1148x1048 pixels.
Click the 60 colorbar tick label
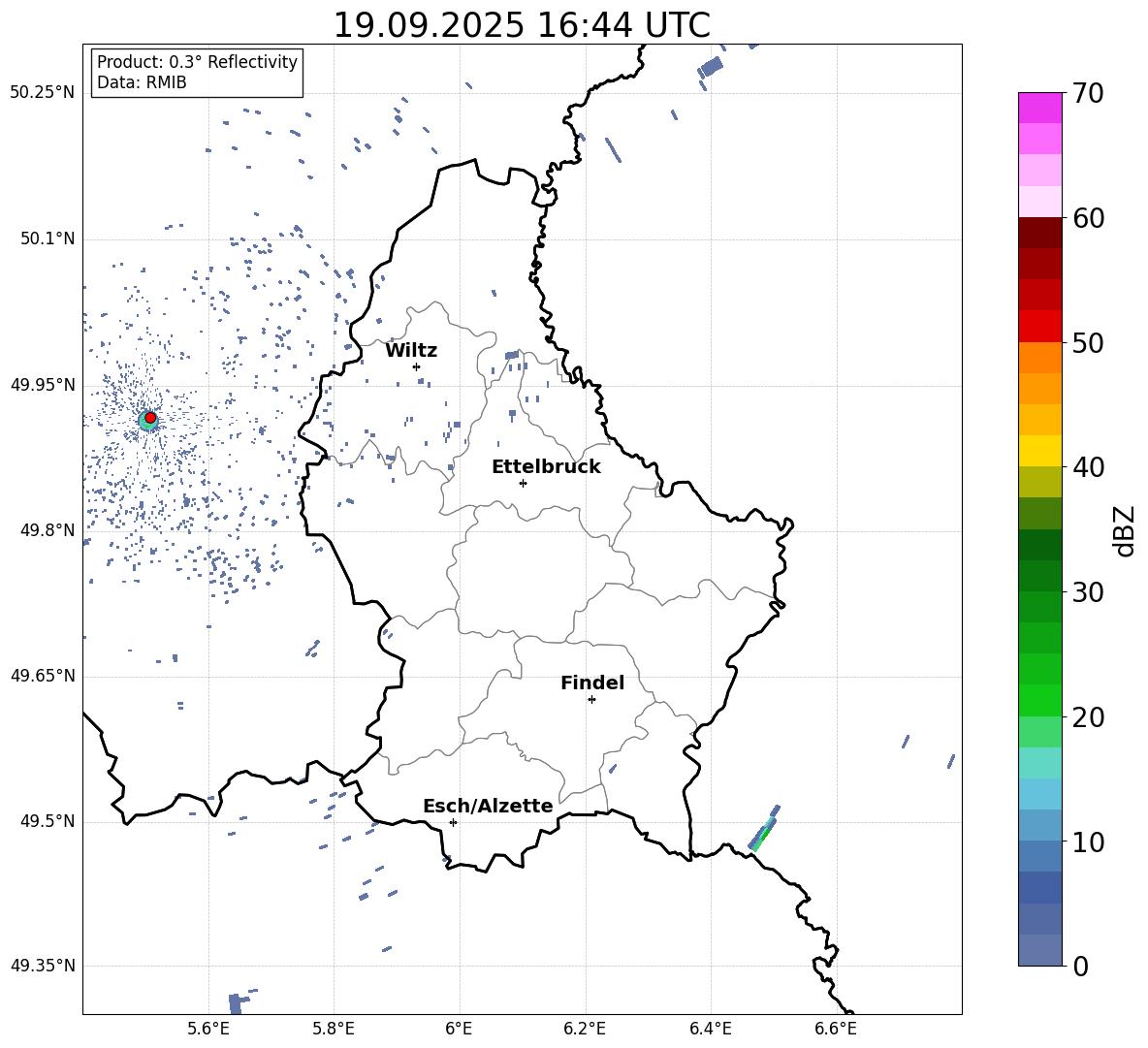click(1087, 218)
